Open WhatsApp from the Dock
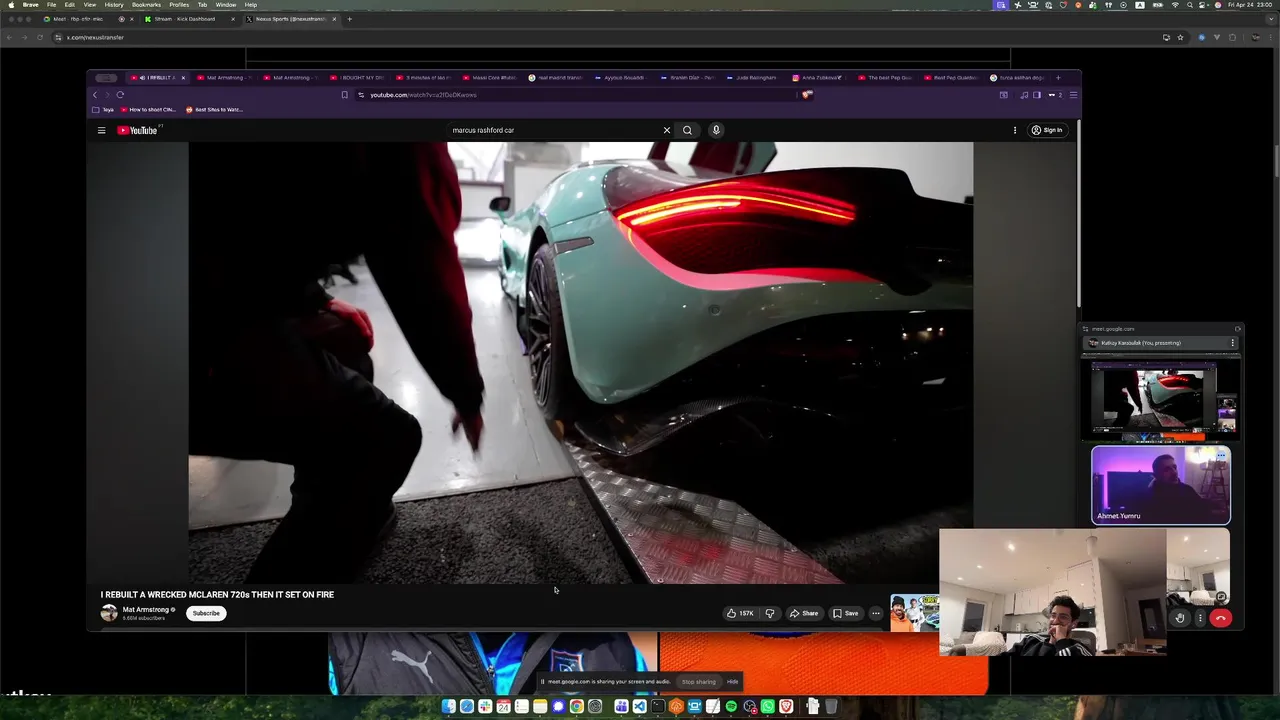The image size is (1280, 720). (x=768, y=707)
